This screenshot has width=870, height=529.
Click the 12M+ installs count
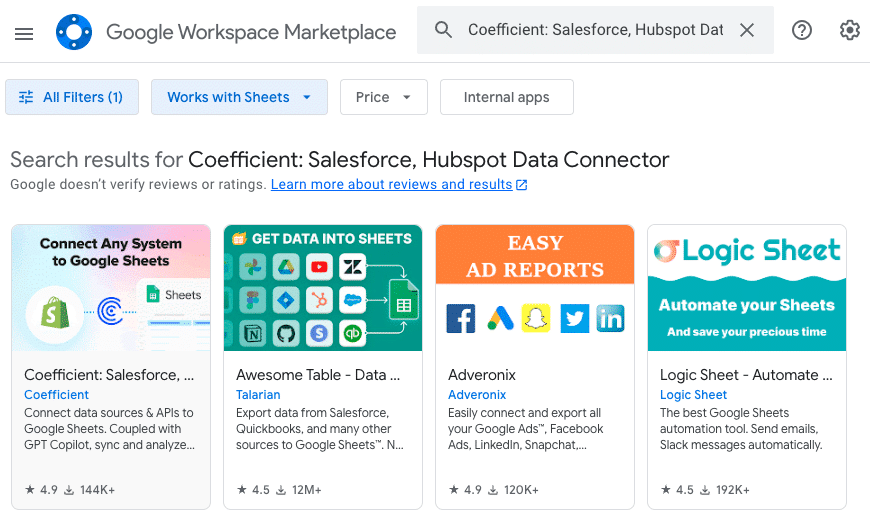[307, 490]
